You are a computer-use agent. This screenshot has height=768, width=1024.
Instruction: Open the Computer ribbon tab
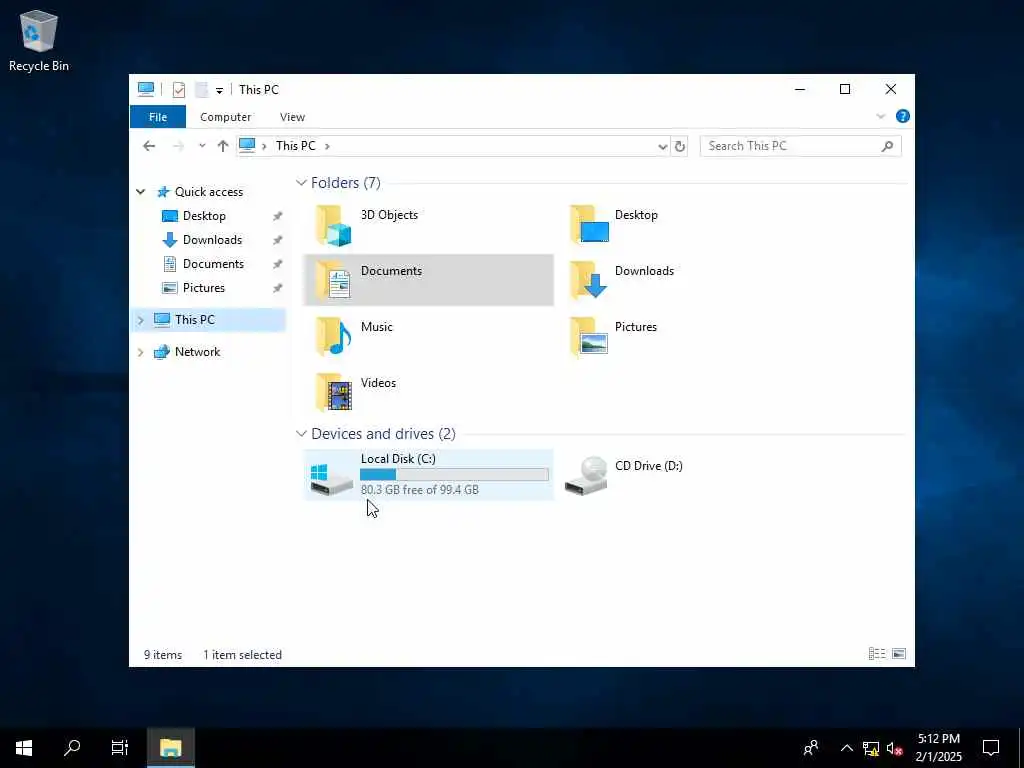pos(225,117)
